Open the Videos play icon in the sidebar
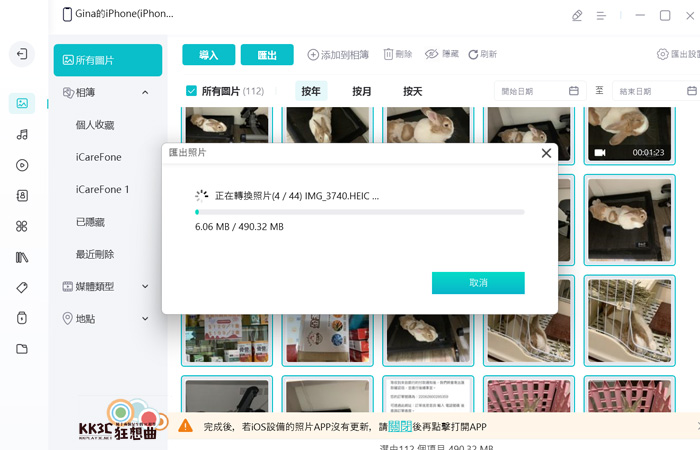The image size is (700, 450). pyautogui.click(x=22, y=165)
